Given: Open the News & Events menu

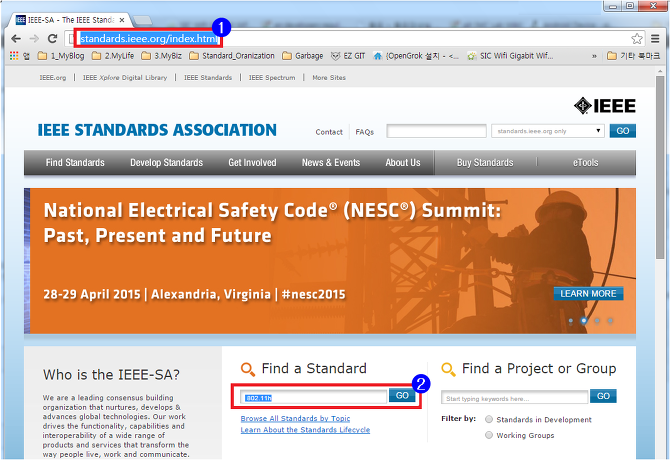Looking at the screenshot, I should (x=331, y=163).
